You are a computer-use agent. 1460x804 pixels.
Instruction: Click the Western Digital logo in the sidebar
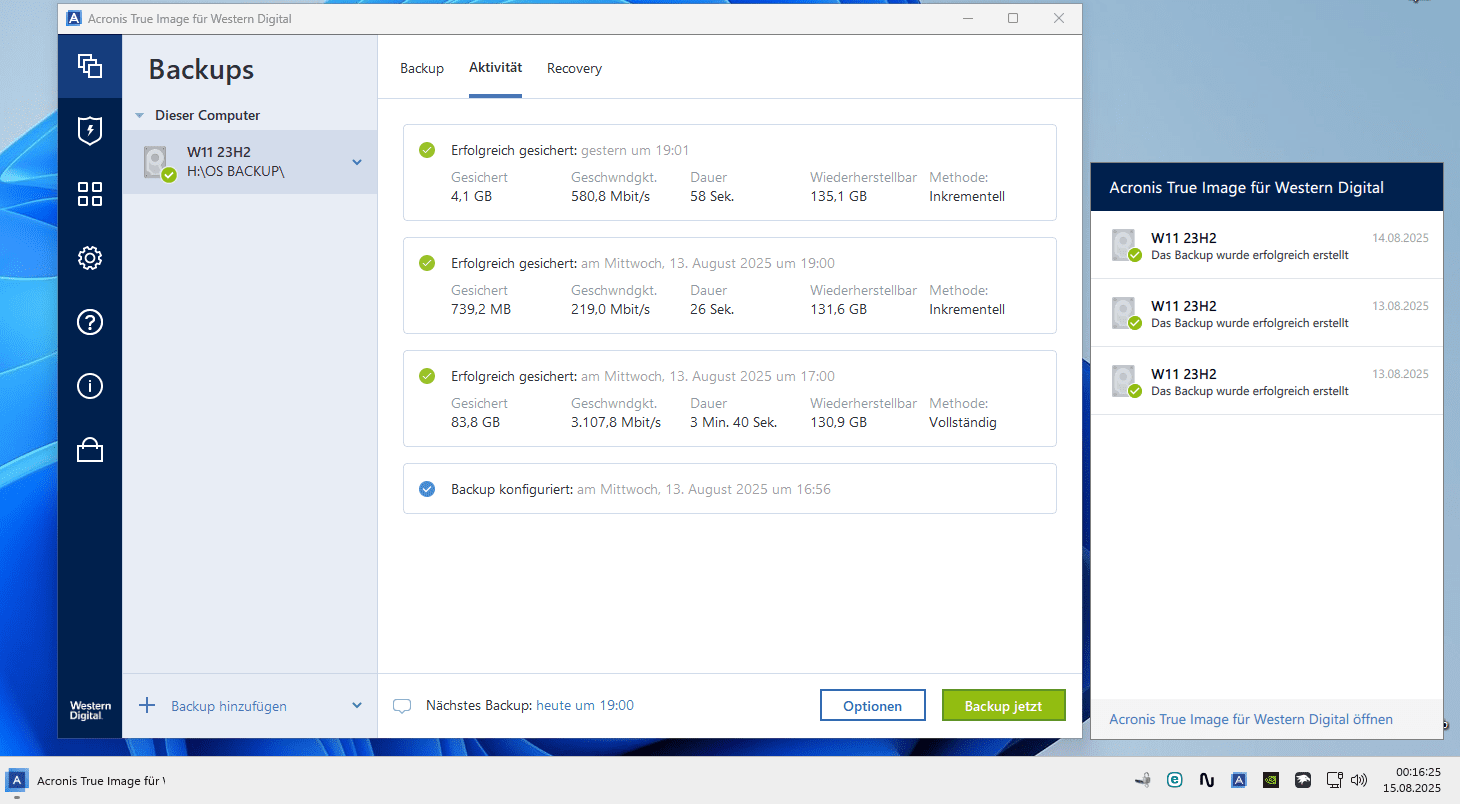(x=90, y=710)
